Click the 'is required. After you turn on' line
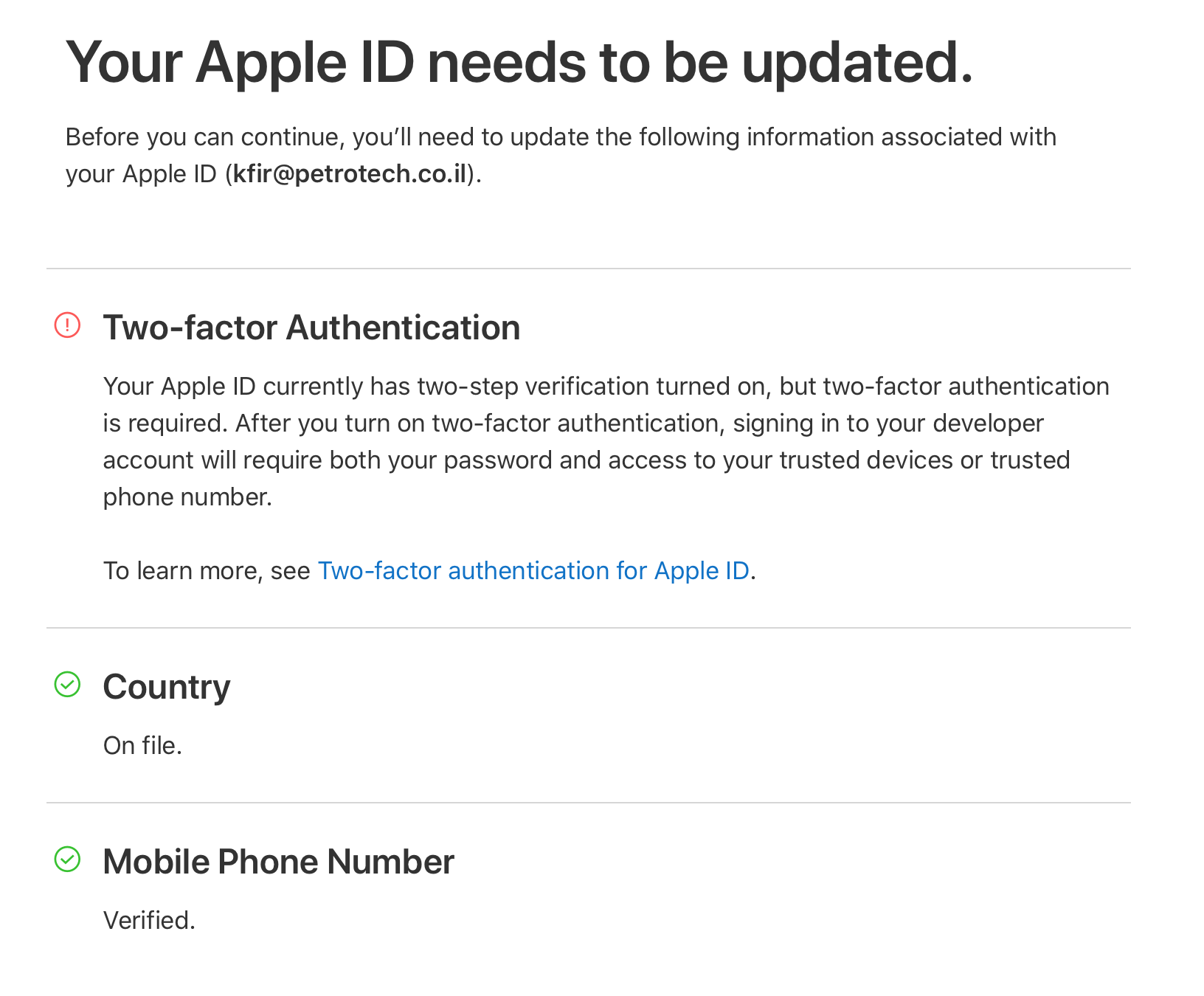Screen dimensions: 1204x996 click(x=573, y=423)
